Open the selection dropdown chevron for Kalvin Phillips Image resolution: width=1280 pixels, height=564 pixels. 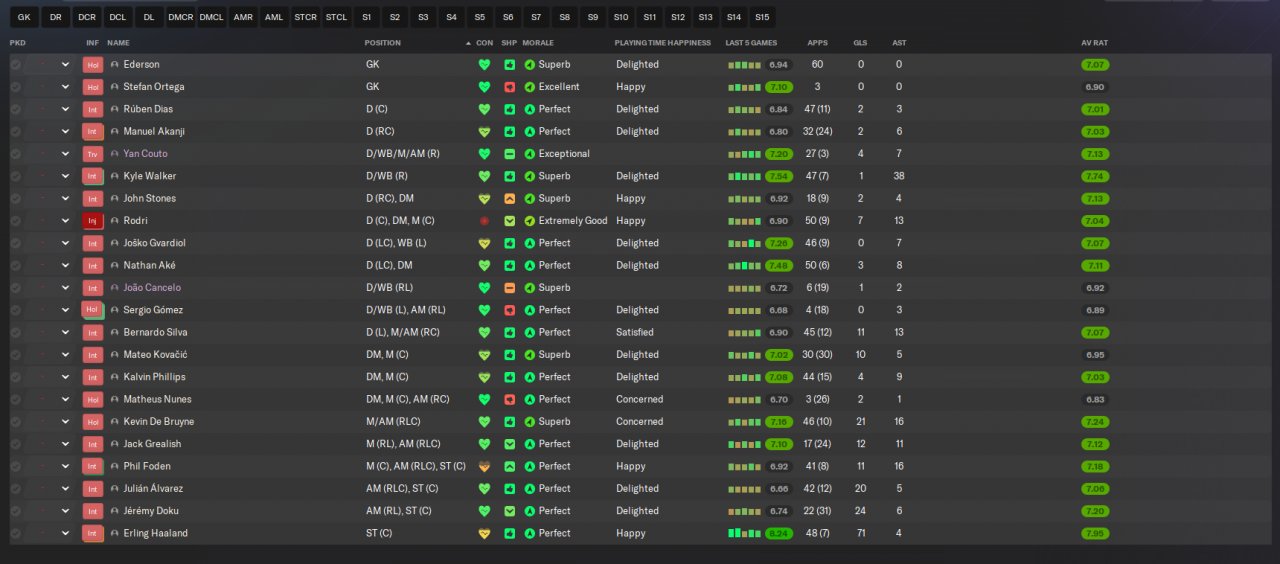pyautogui.click(x=66, y=377)
